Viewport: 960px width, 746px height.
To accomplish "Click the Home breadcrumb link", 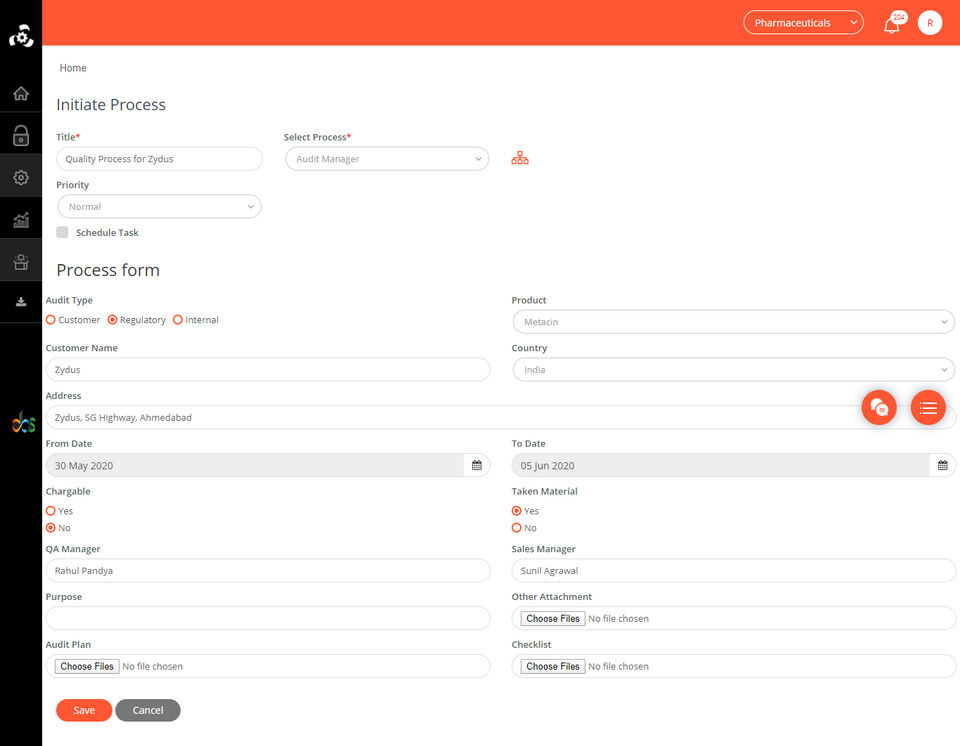I will click(x=73, y=68).
